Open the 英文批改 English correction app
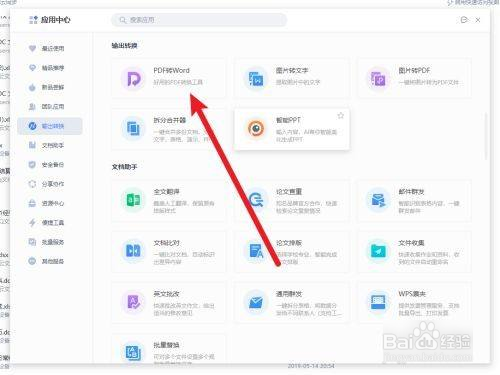The width and height of the screenshot is (500, 375). [x=169, y=302]
